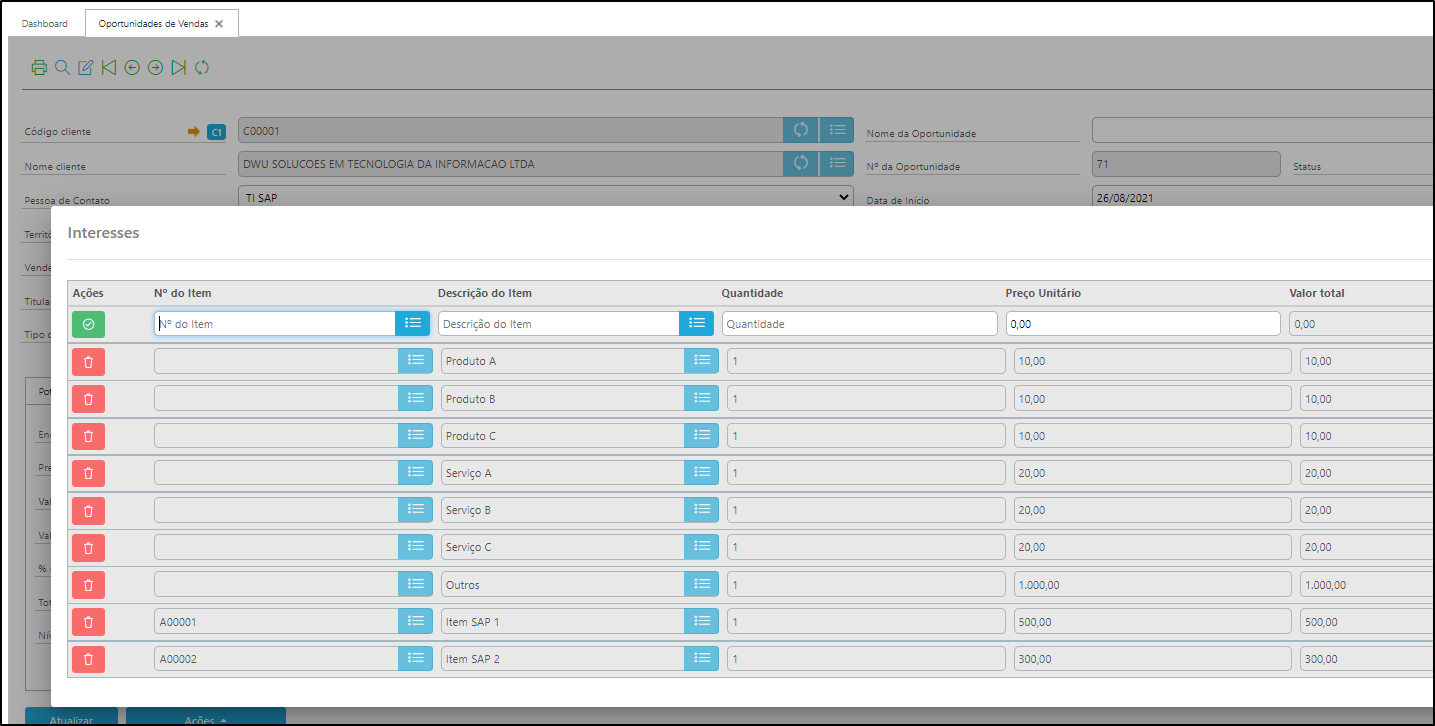Screen dimensions: 1435x726
Task: Delete the Item SAP 1 row
Action: click(x=88, y=622)
